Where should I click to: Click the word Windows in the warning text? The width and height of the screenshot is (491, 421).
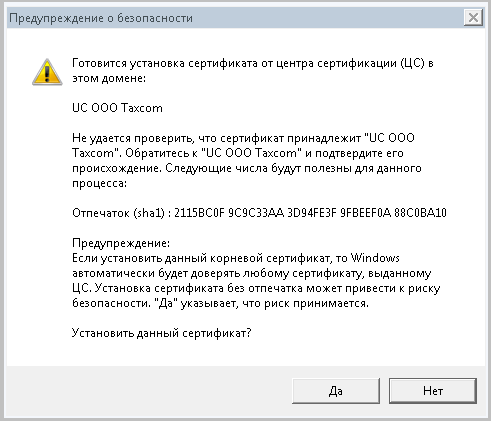(375, 258)
